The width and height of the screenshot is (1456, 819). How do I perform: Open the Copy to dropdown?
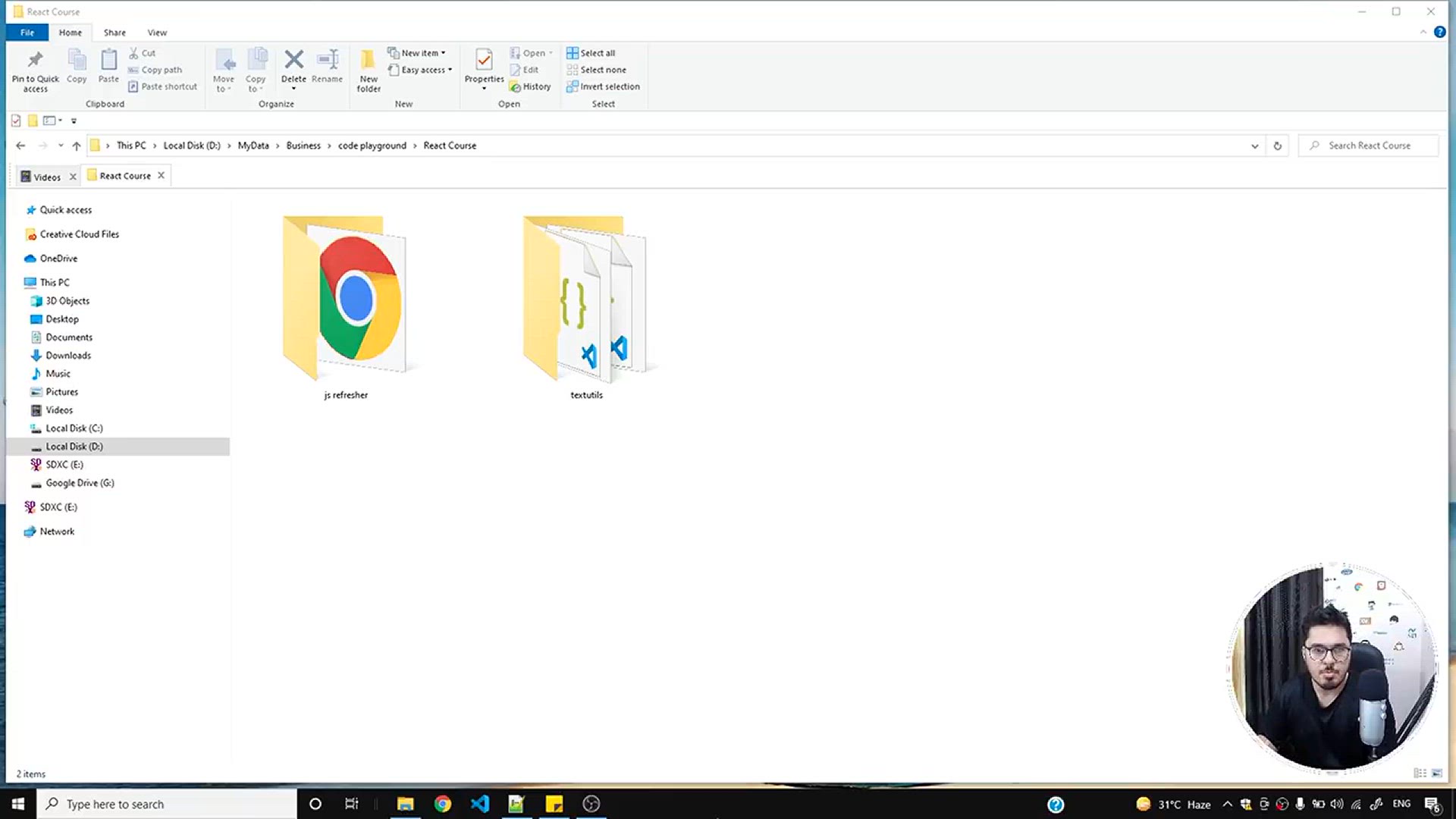pos(256,71)
